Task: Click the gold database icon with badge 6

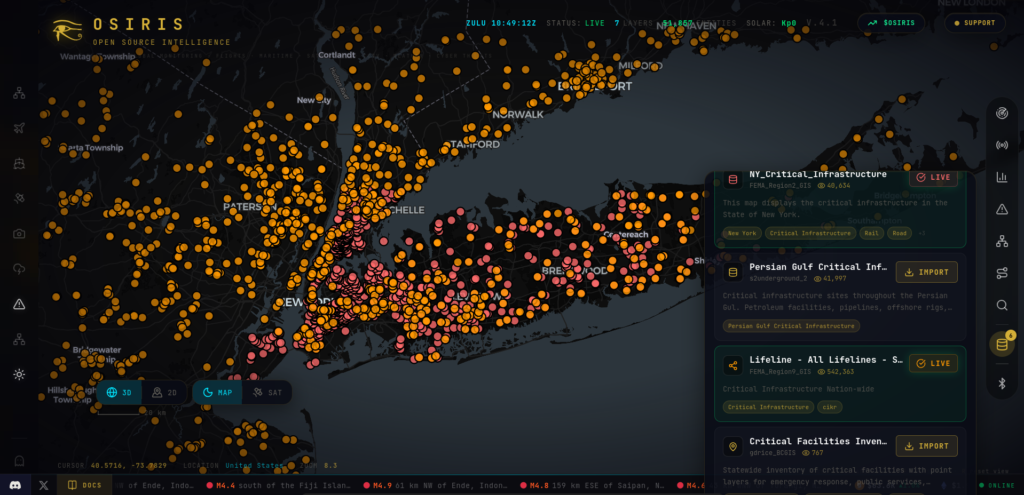Action: pos(1002,344)
